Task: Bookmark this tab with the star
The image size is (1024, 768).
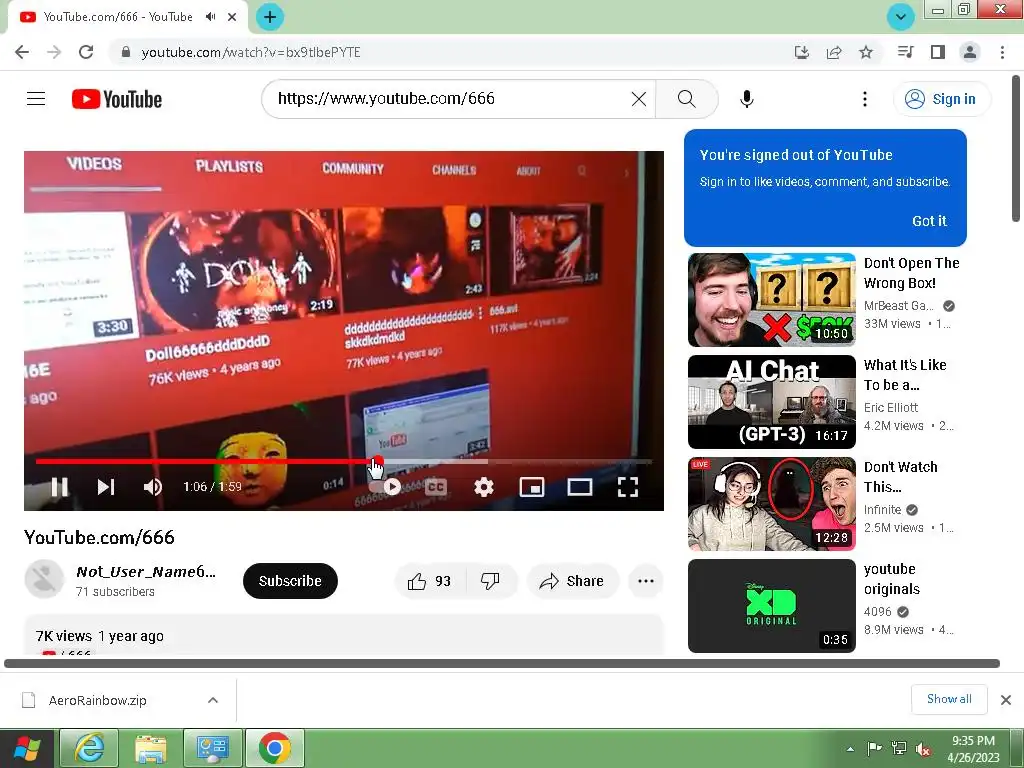Action: tap(866, 52)
